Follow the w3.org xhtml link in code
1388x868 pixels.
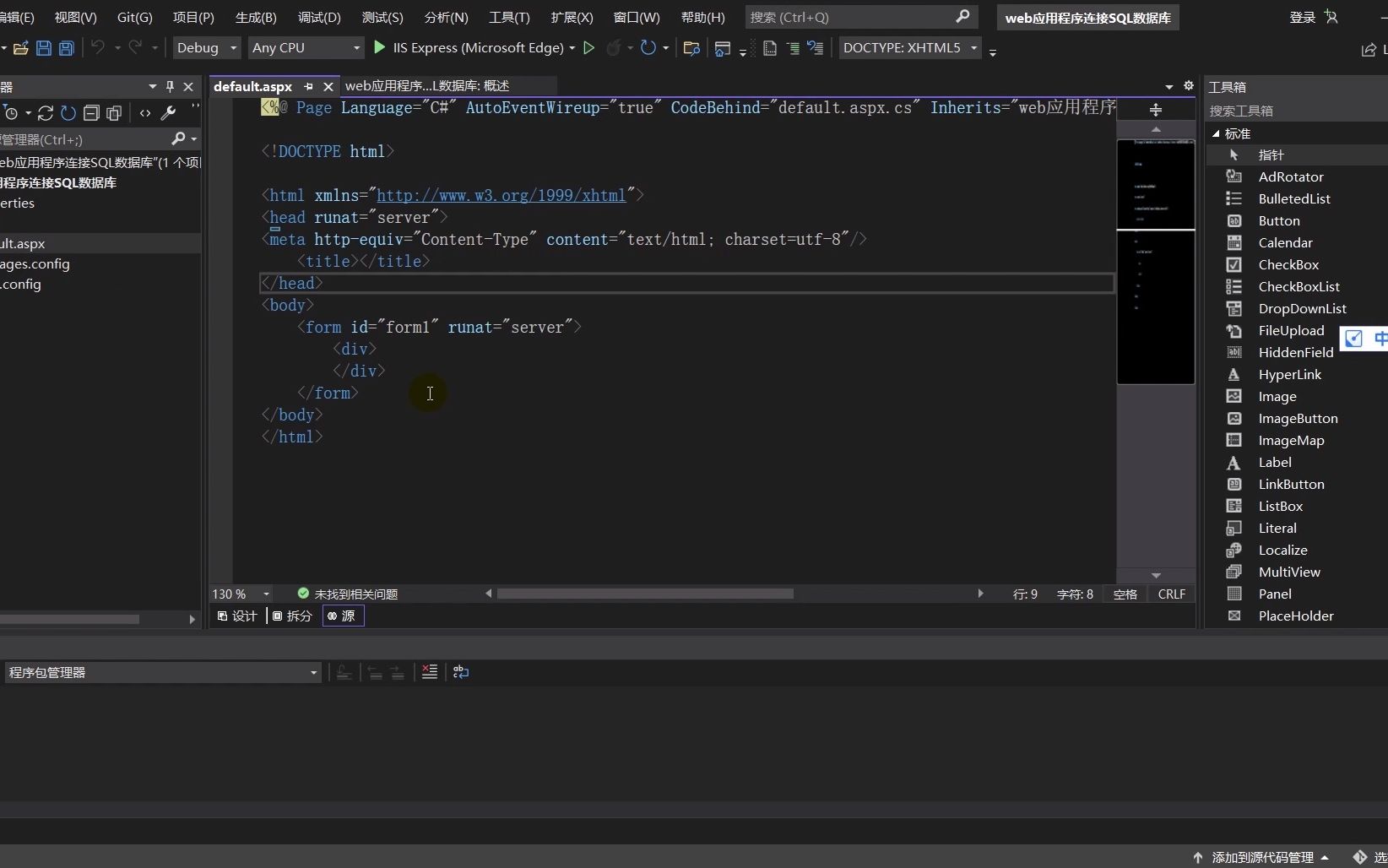[x=502, y=195]
